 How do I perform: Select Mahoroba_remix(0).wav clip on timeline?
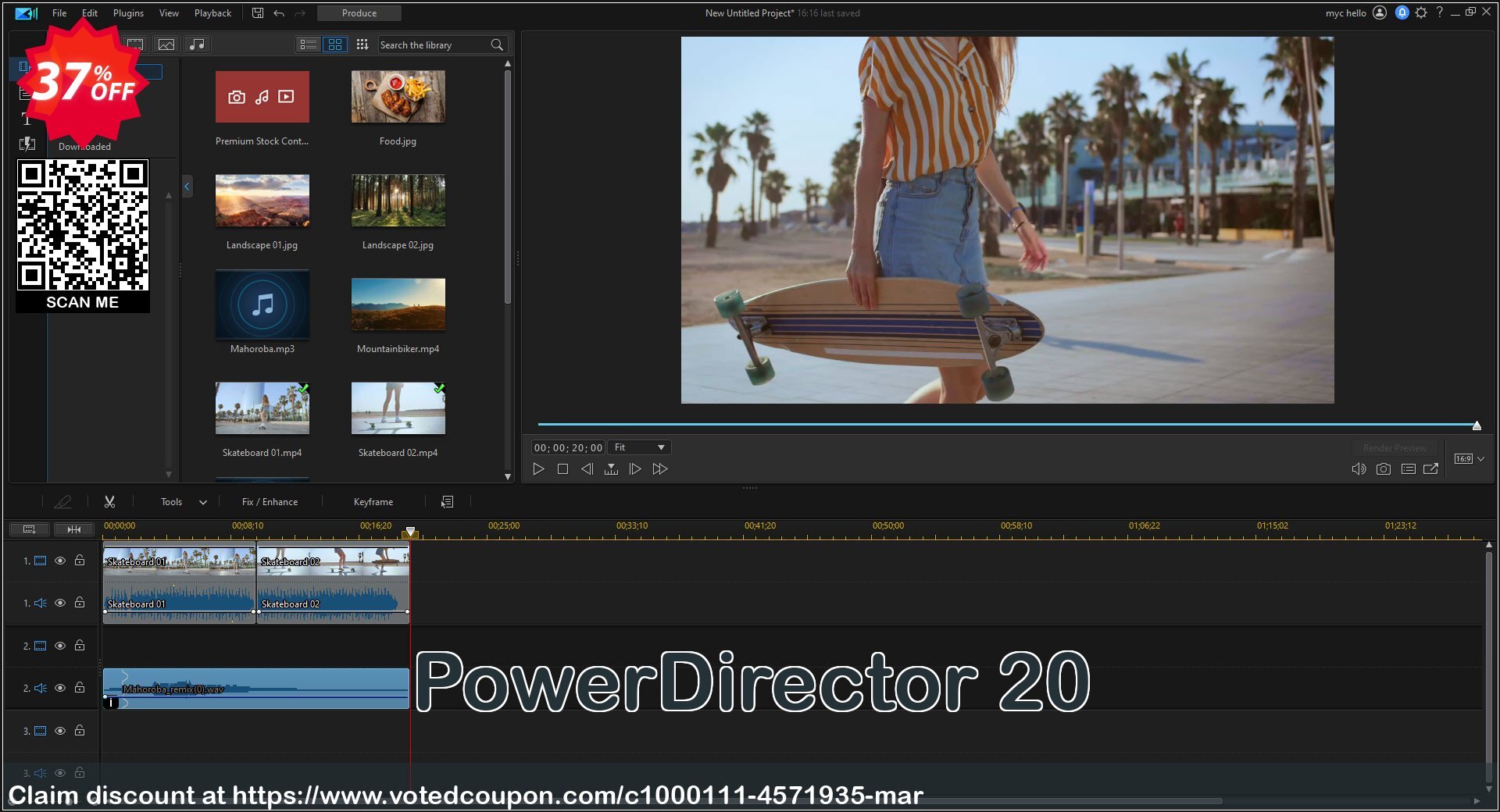[256, 689]
